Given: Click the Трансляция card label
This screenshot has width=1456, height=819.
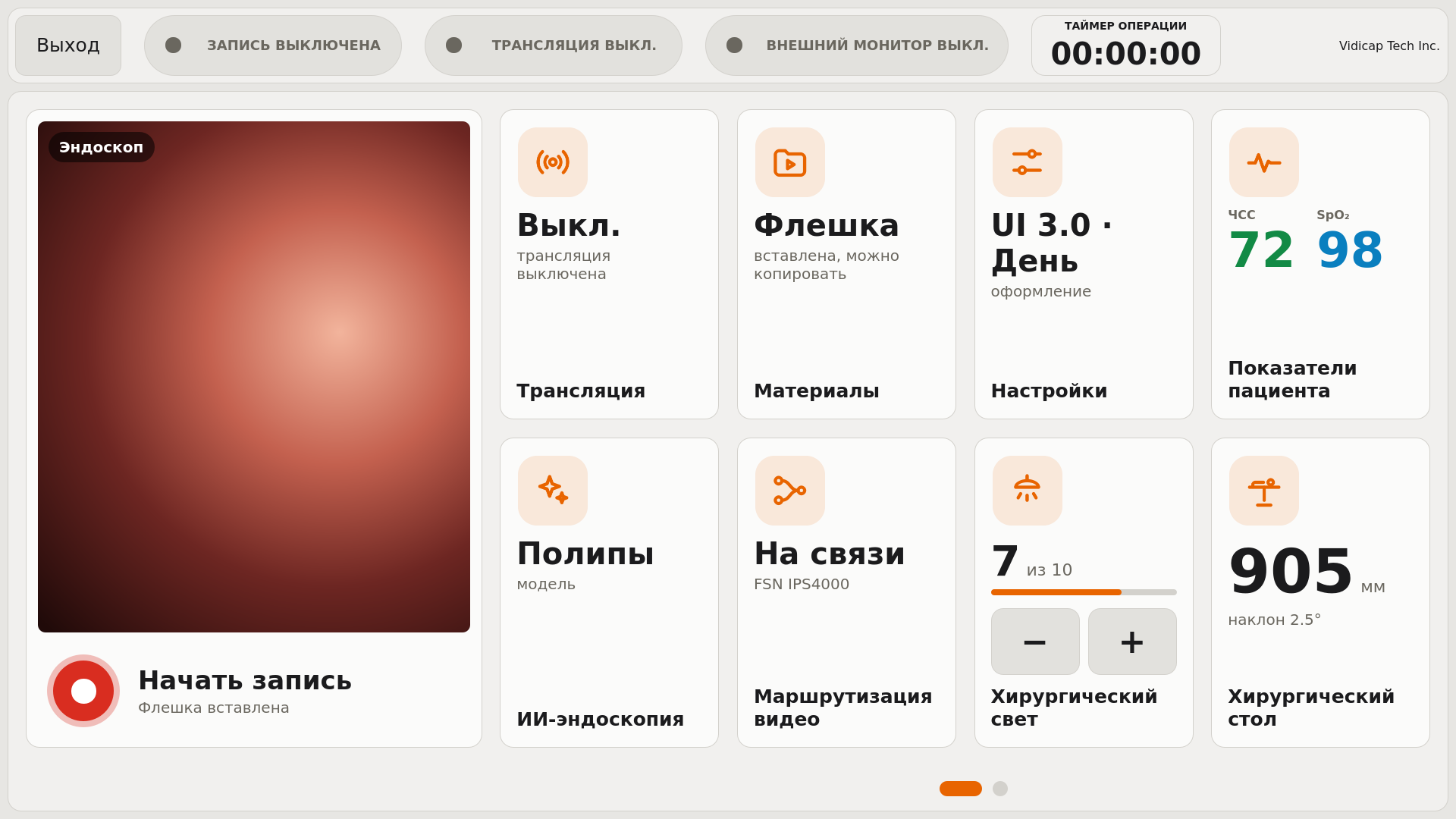Looking at the screenshot, I should [x=581, y=391].
